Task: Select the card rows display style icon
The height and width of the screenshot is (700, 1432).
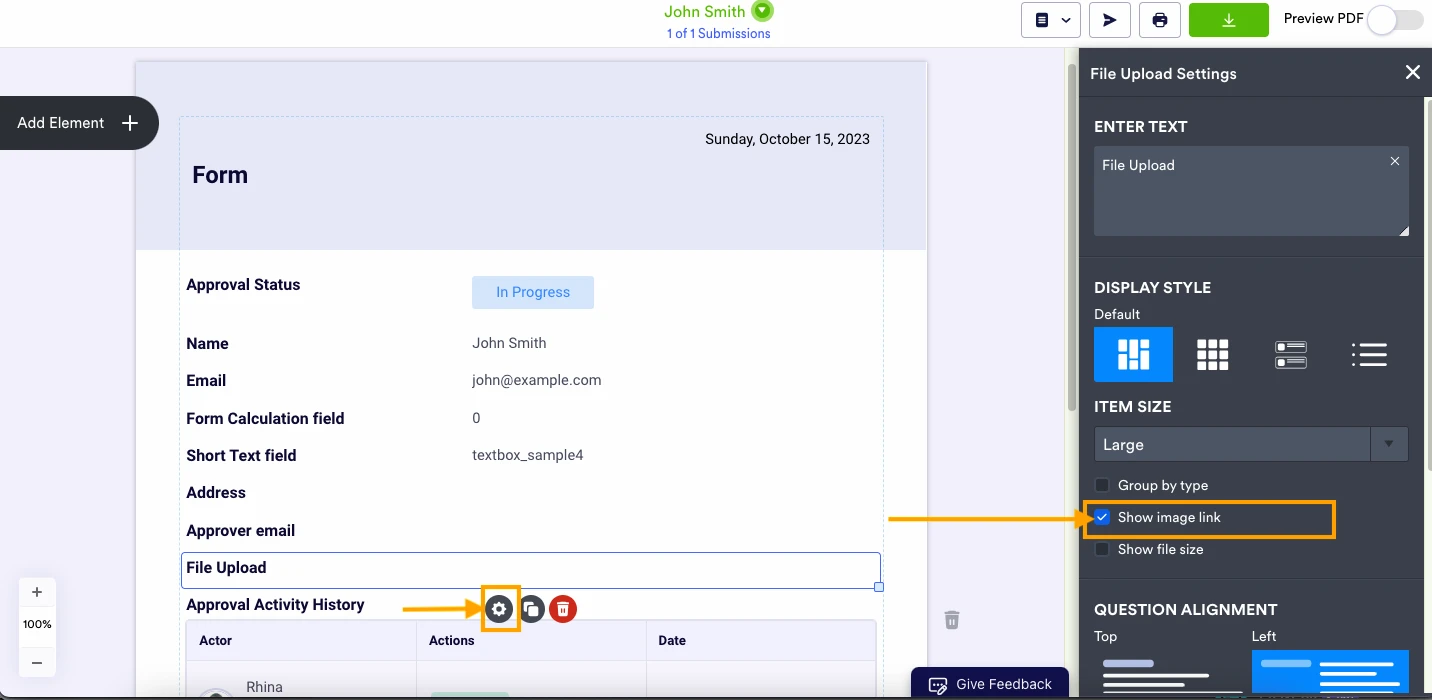Action: [x=1290, y=354]
